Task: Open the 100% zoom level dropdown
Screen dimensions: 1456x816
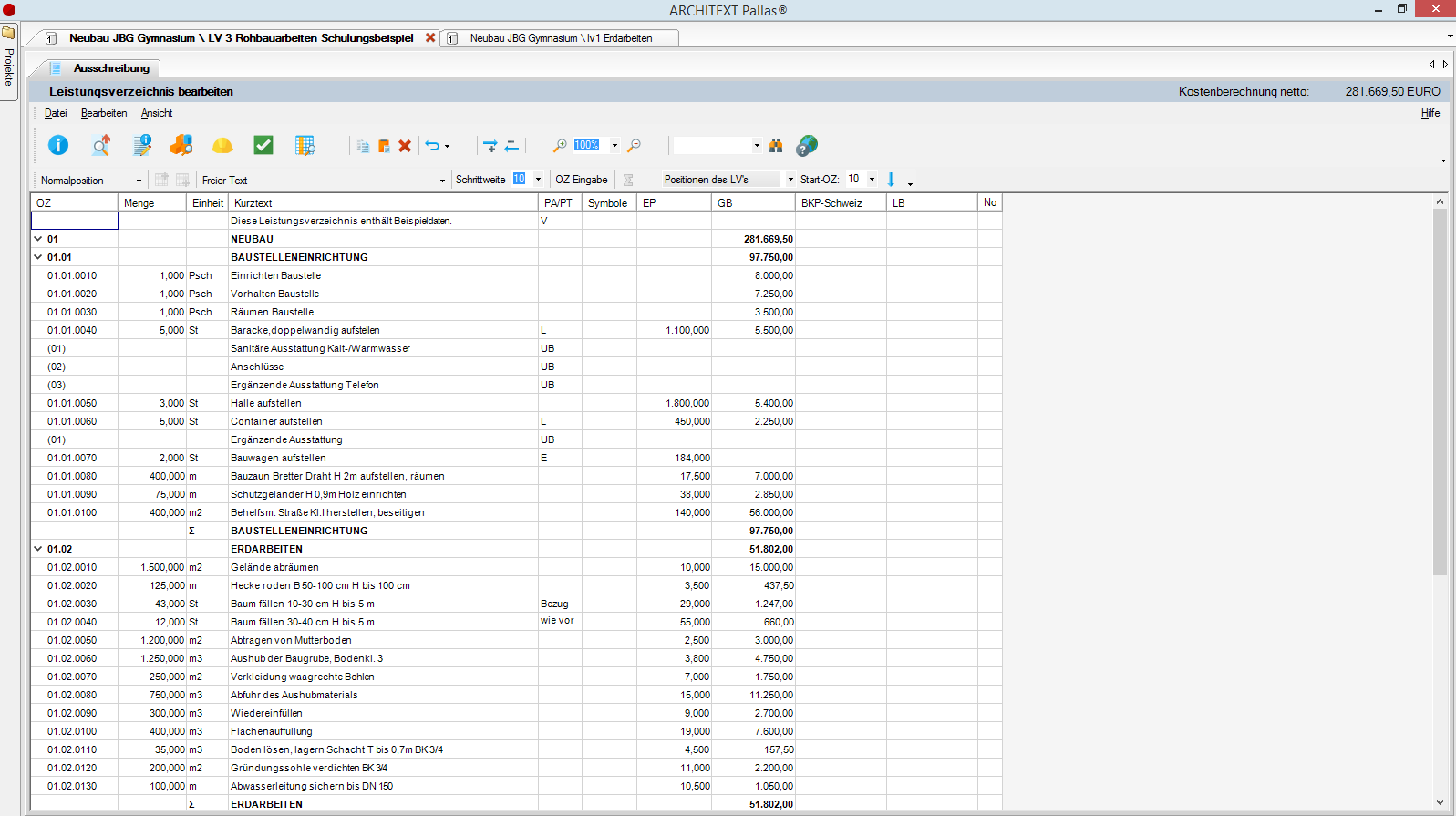Action: tap(614, 146)
